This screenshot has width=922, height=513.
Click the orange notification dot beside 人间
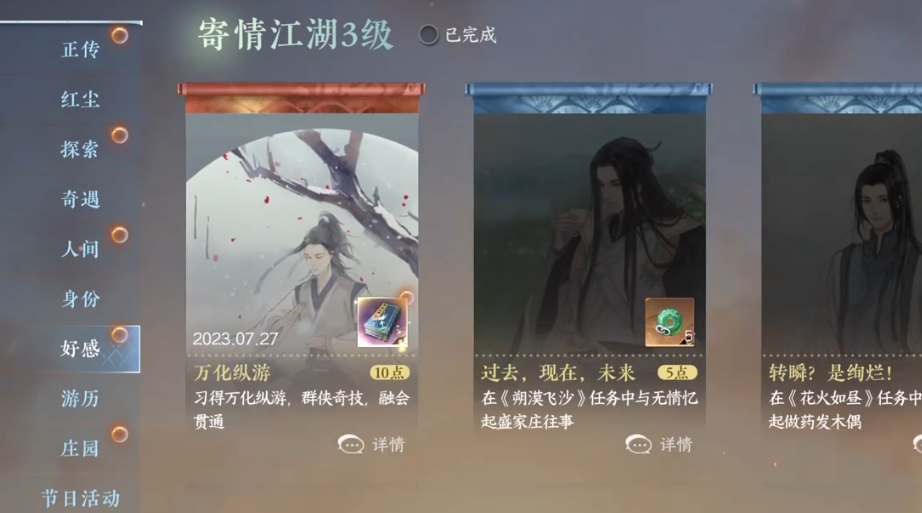[120, 235]
